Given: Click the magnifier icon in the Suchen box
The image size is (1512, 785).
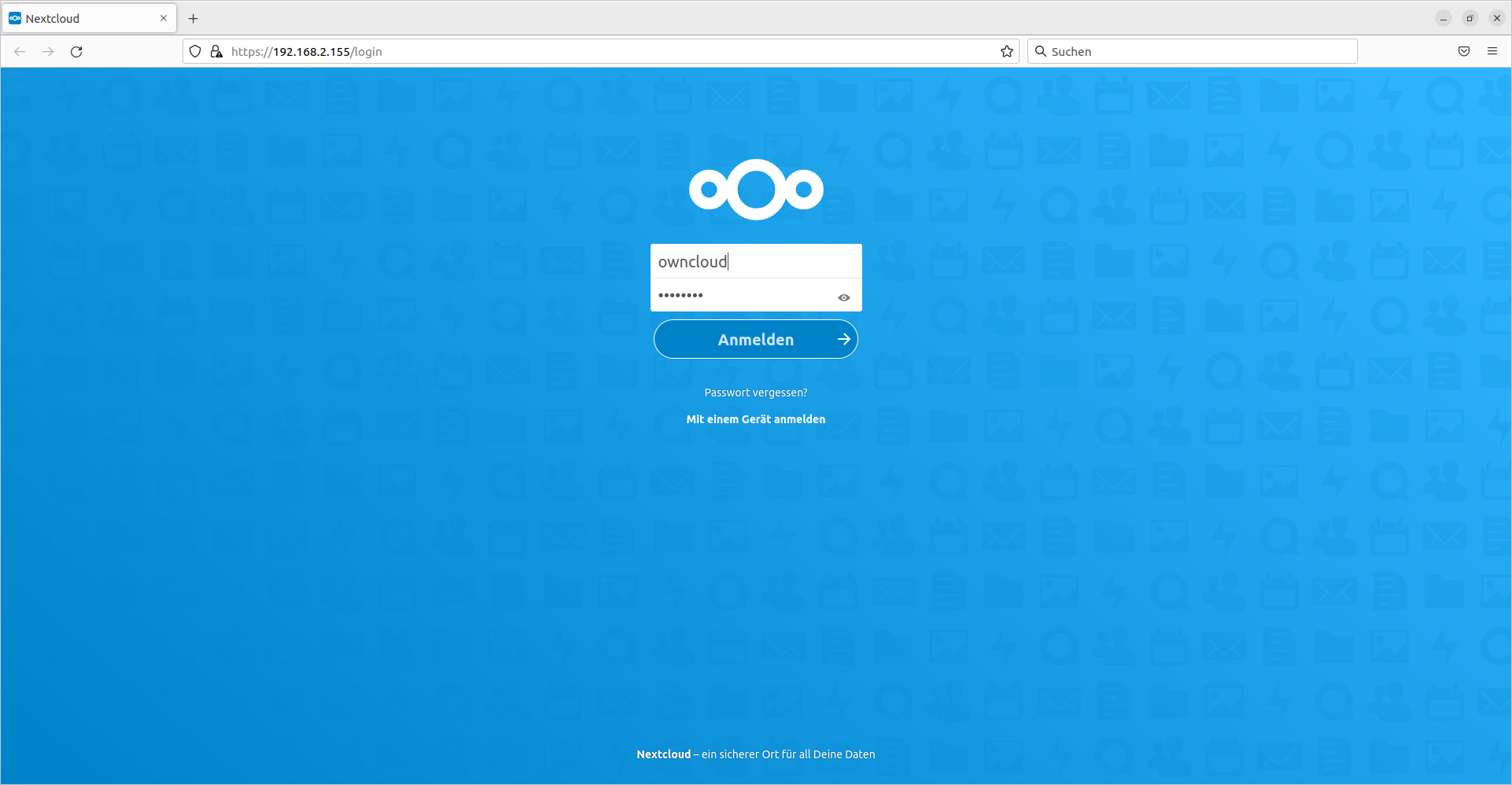Looking at the screenshot, I should pyautogui.click(x=1041, y=52).
